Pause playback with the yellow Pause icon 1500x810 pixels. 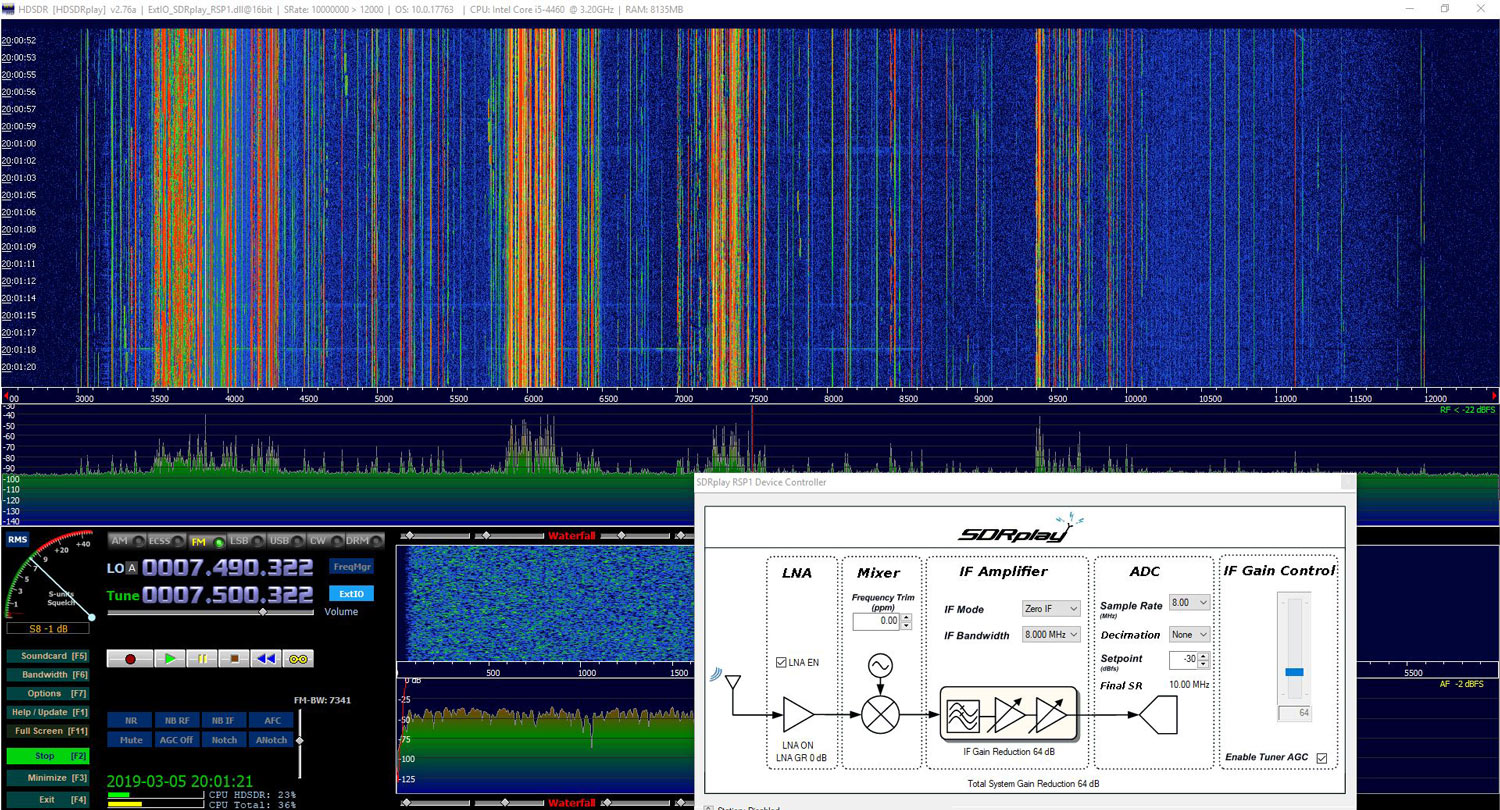point(201,659)
